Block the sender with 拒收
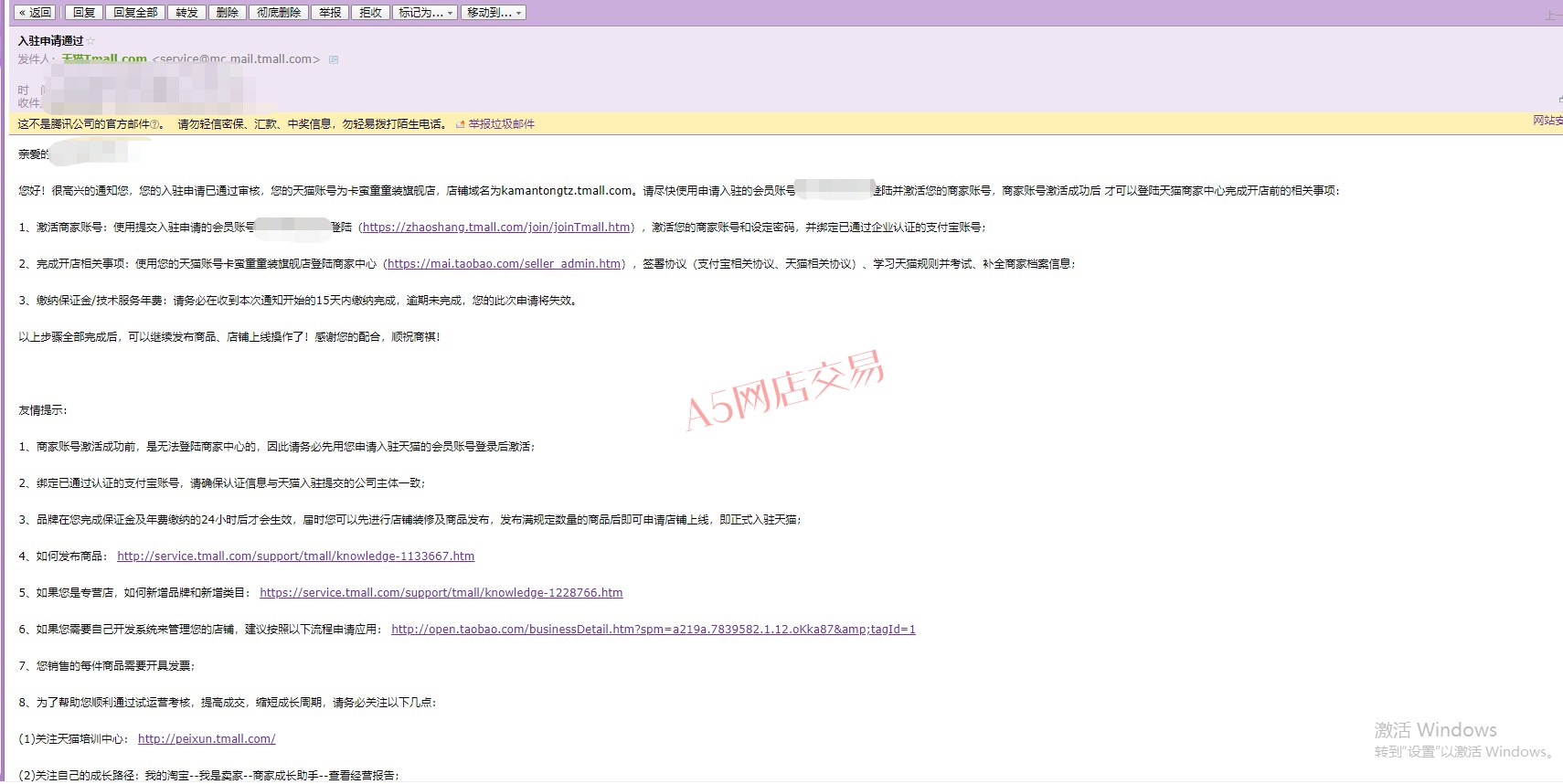 point(370,13)
